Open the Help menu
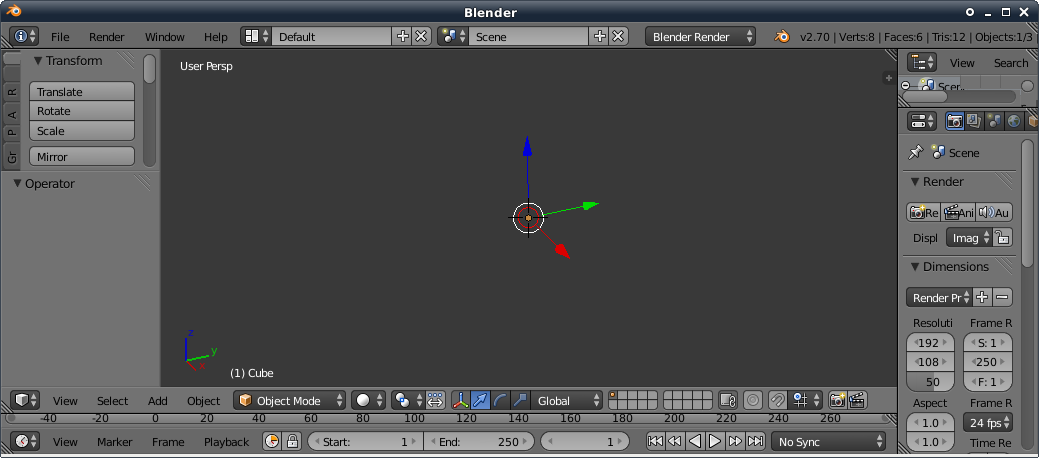This screenshot has width=1039, height=458. [x=215, y=37]
